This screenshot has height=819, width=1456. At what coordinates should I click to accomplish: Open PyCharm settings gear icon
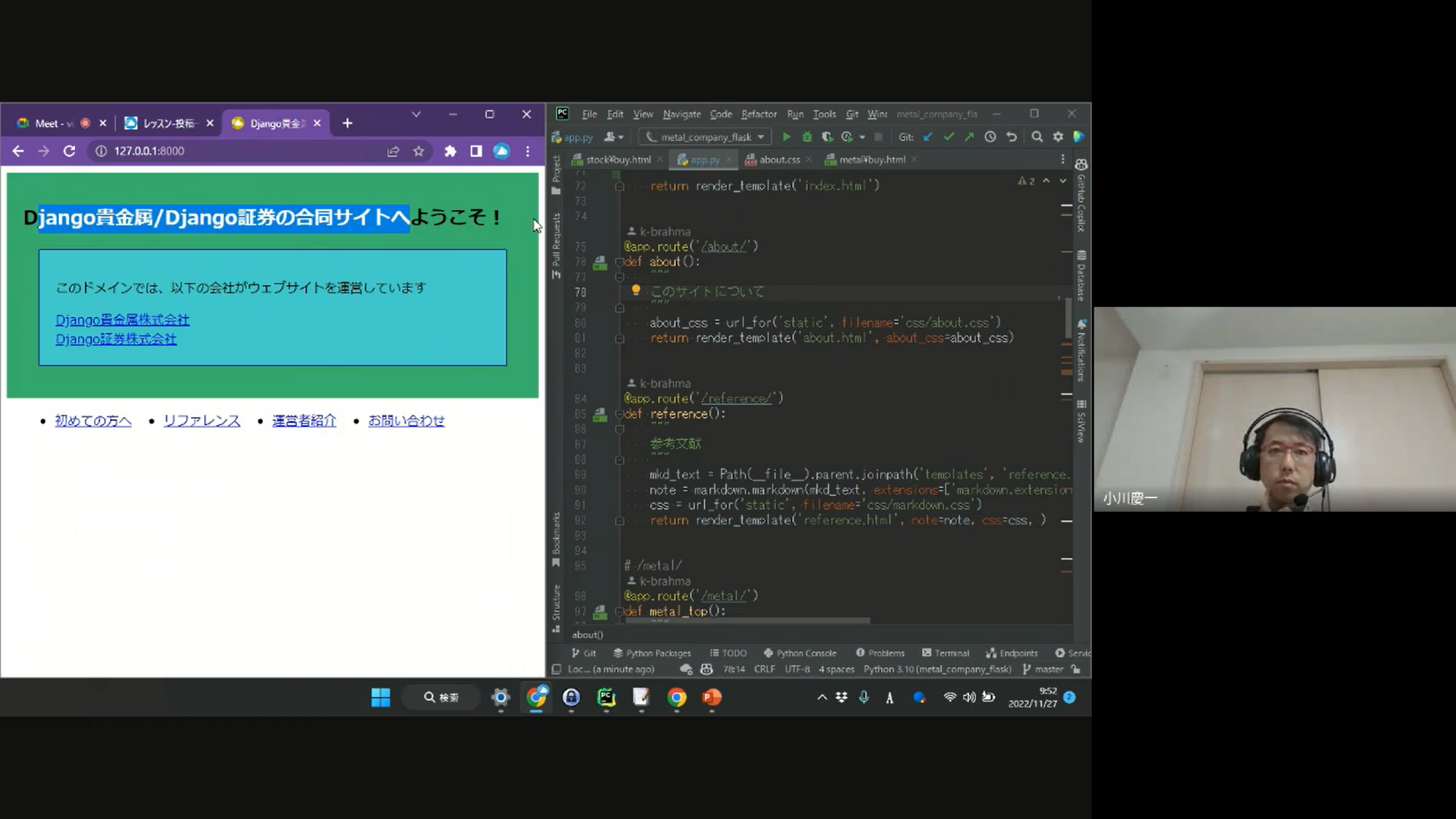point(1058,137)
